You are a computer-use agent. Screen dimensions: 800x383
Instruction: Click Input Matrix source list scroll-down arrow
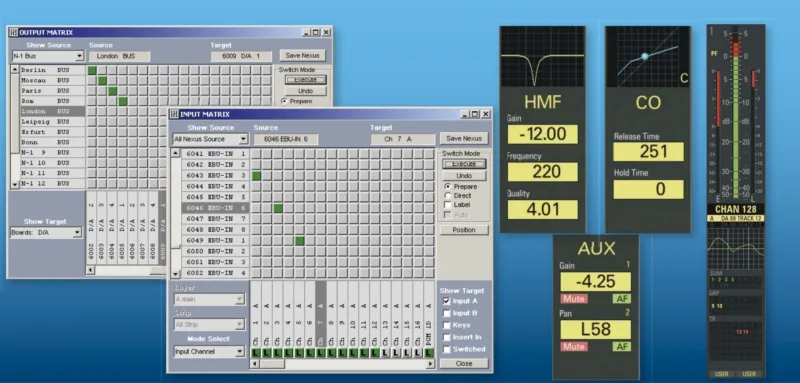coord(176,274)
